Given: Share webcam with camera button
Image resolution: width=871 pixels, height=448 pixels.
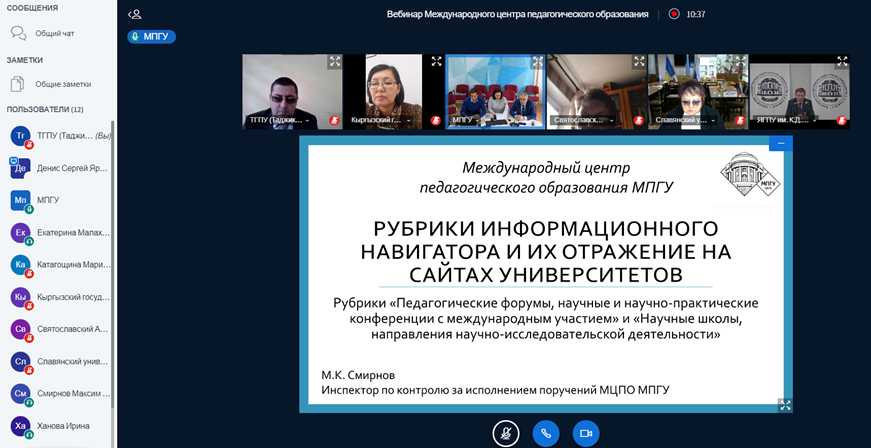Looking at the screenshot, I should 586,434.
